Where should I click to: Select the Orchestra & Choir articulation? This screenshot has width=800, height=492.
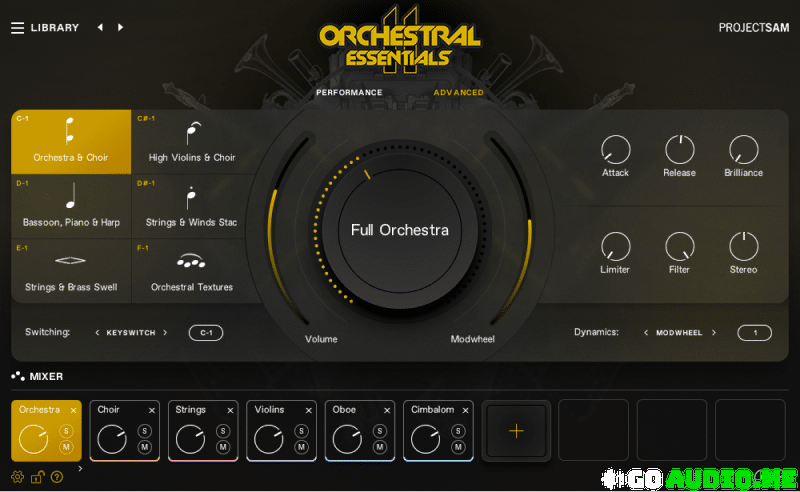pyautogui.click(x=71, y=141)
